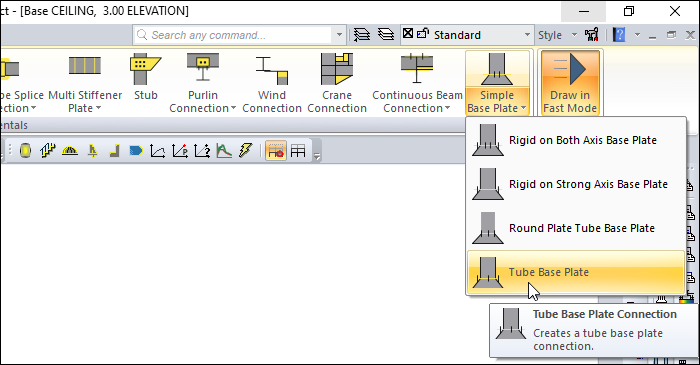Image resolution: width=700 pixels, height=365 pixels.
Task: Click the help question mark icon
Action: click(619, 34)
